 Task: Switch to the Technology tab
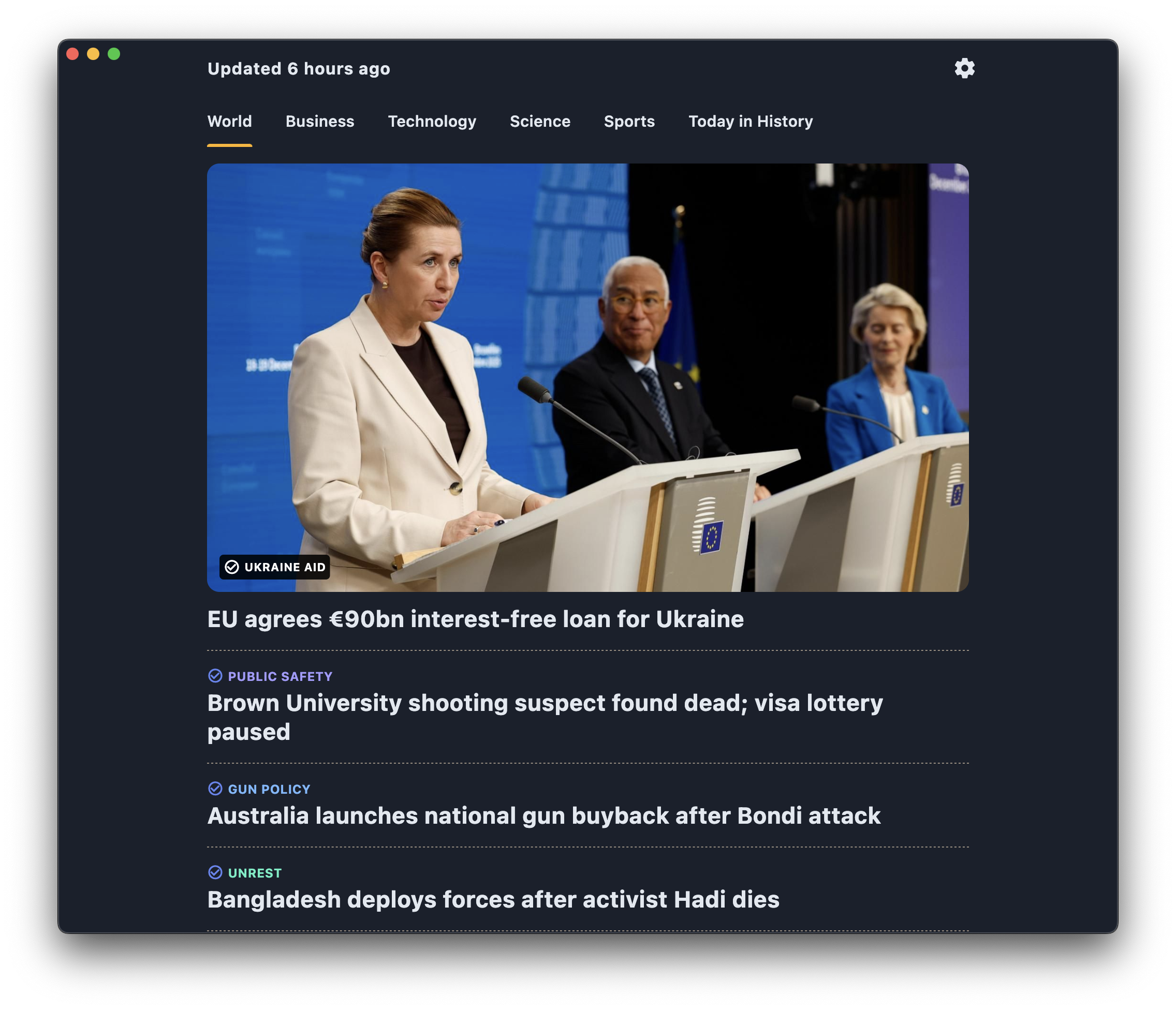(432, 121)
